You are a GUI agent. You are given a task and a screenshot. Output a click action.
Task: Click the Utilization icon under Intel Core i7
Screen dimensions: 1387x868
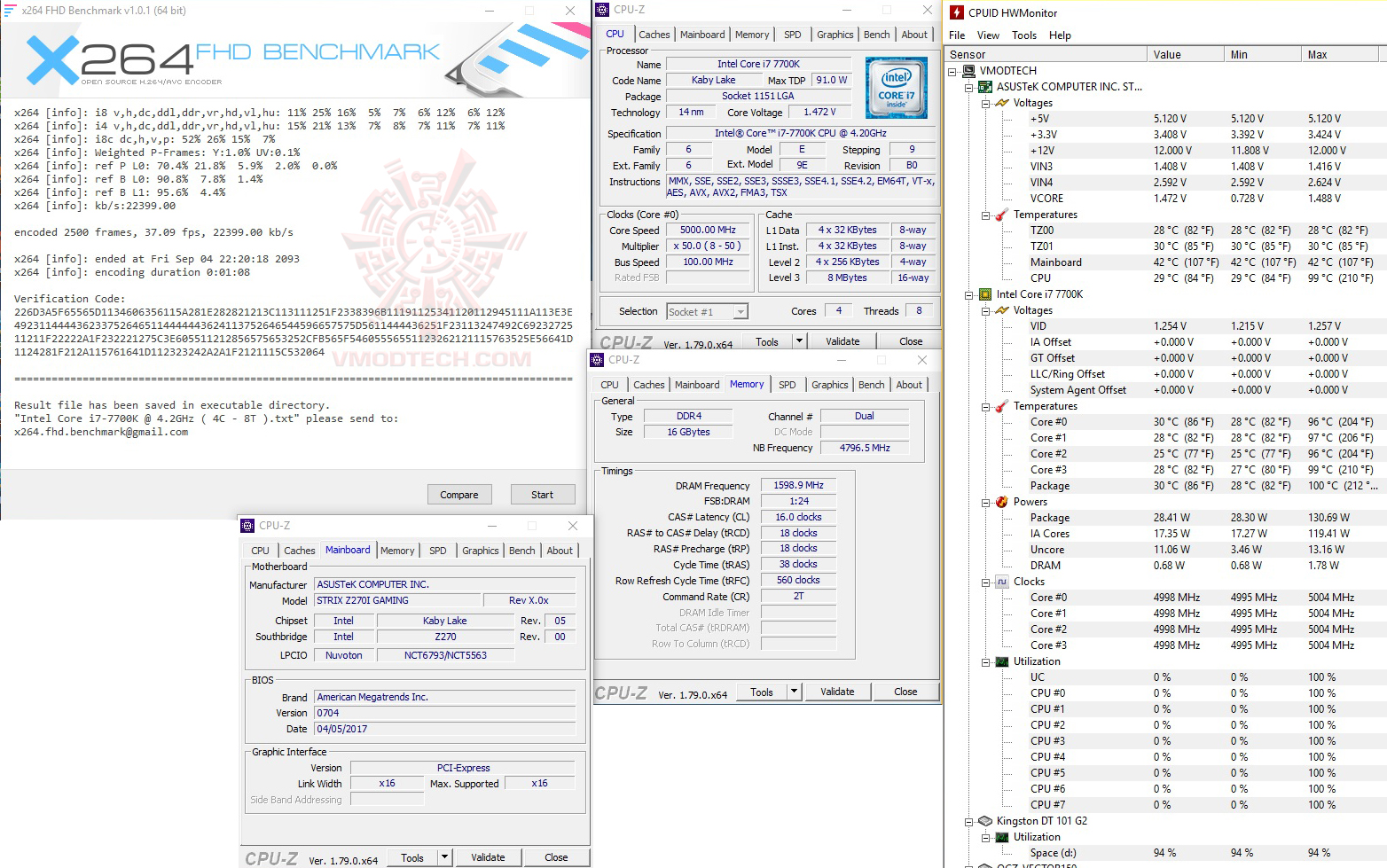tap(1001, 661)
